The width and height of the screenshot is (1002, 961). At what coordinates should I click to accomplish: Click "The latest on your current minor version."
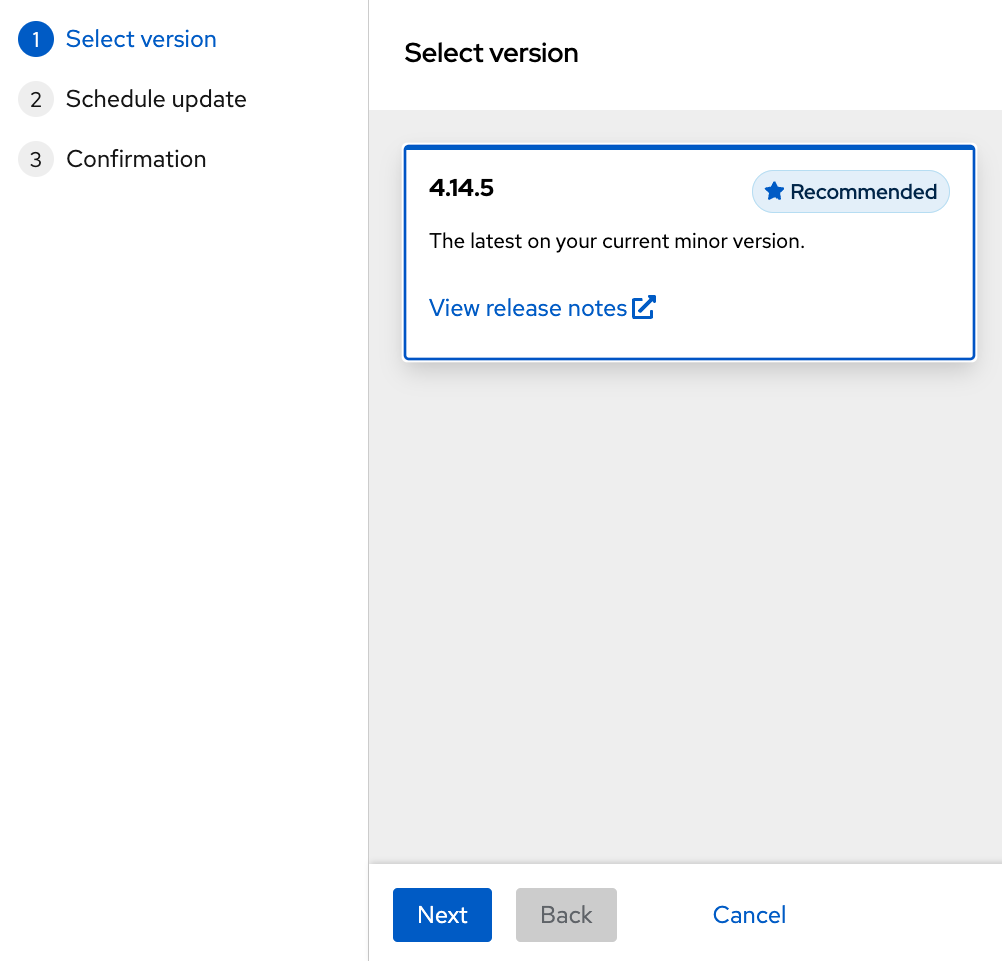point(617,241)
